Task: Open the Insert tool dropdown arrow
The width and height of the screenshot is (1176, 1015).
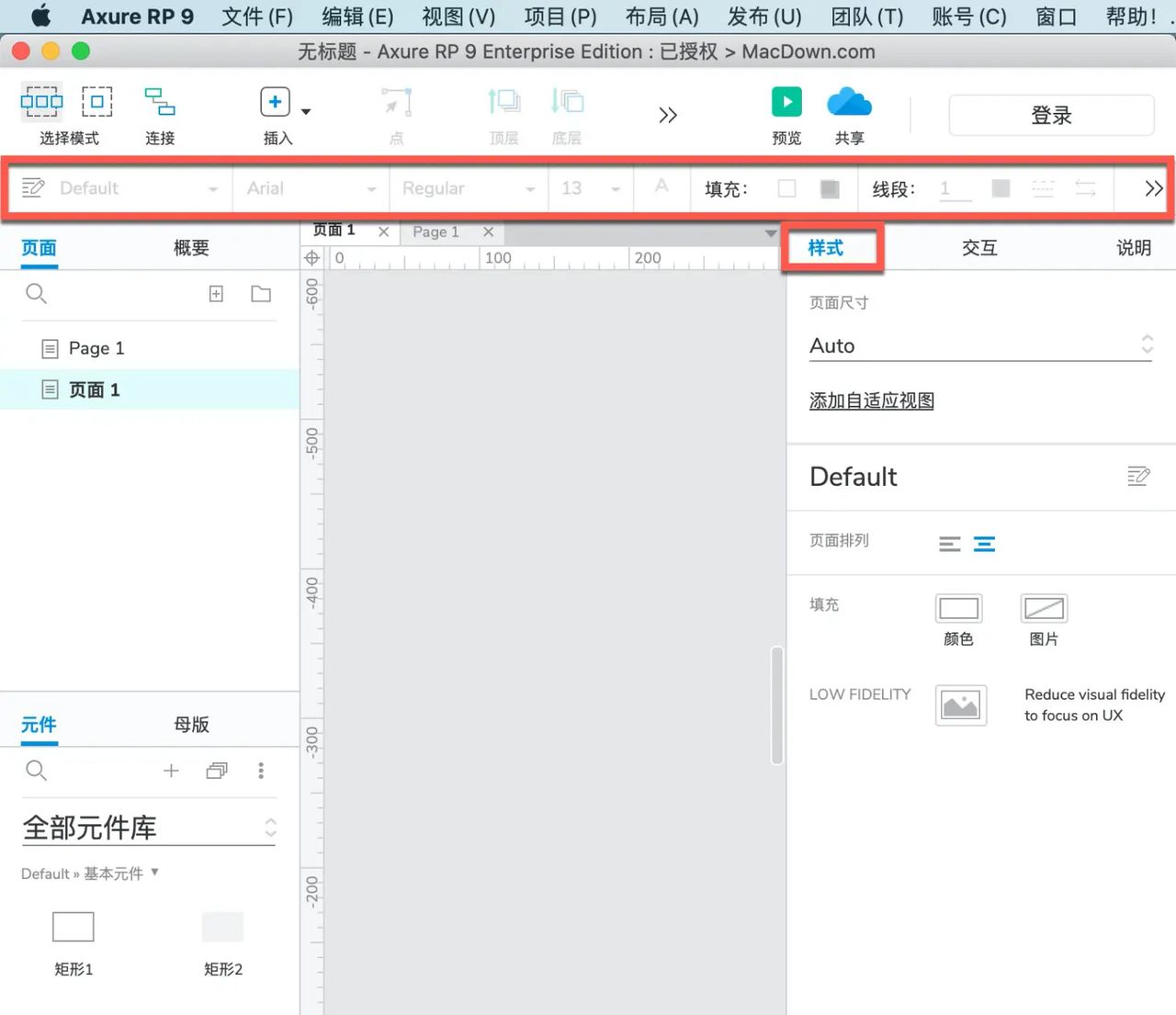Action: (306, 111)
